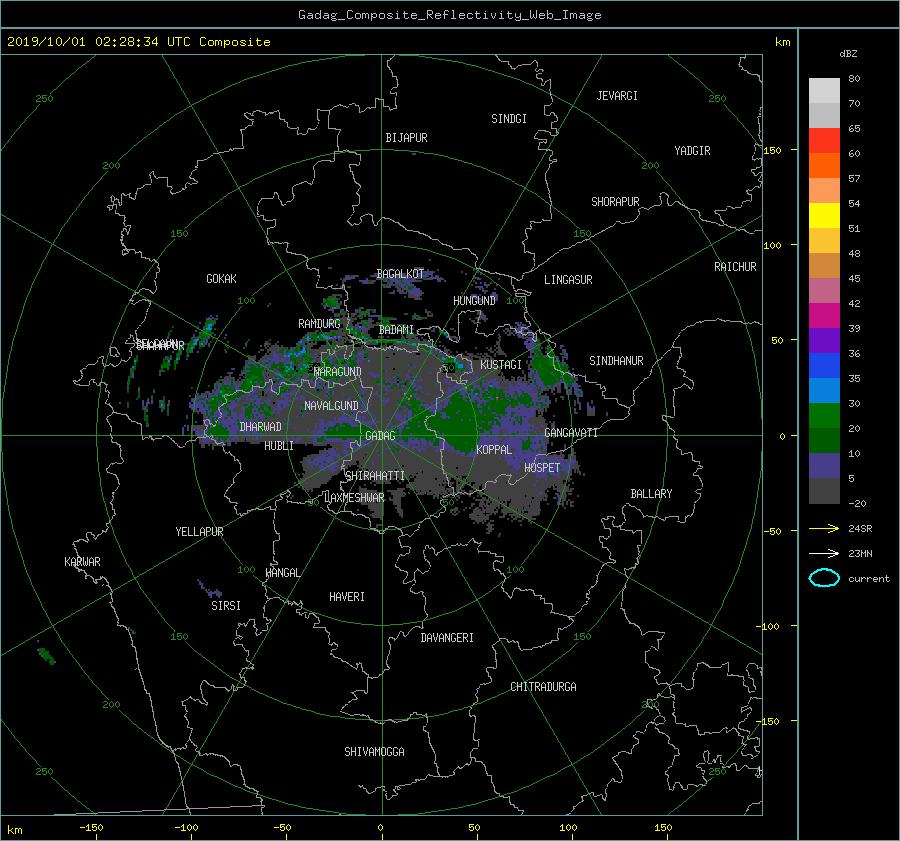The image size is (900, 841).
Task: Click the KARWAR coastal label
Action: pyautogui.click(x=82, y=562)
